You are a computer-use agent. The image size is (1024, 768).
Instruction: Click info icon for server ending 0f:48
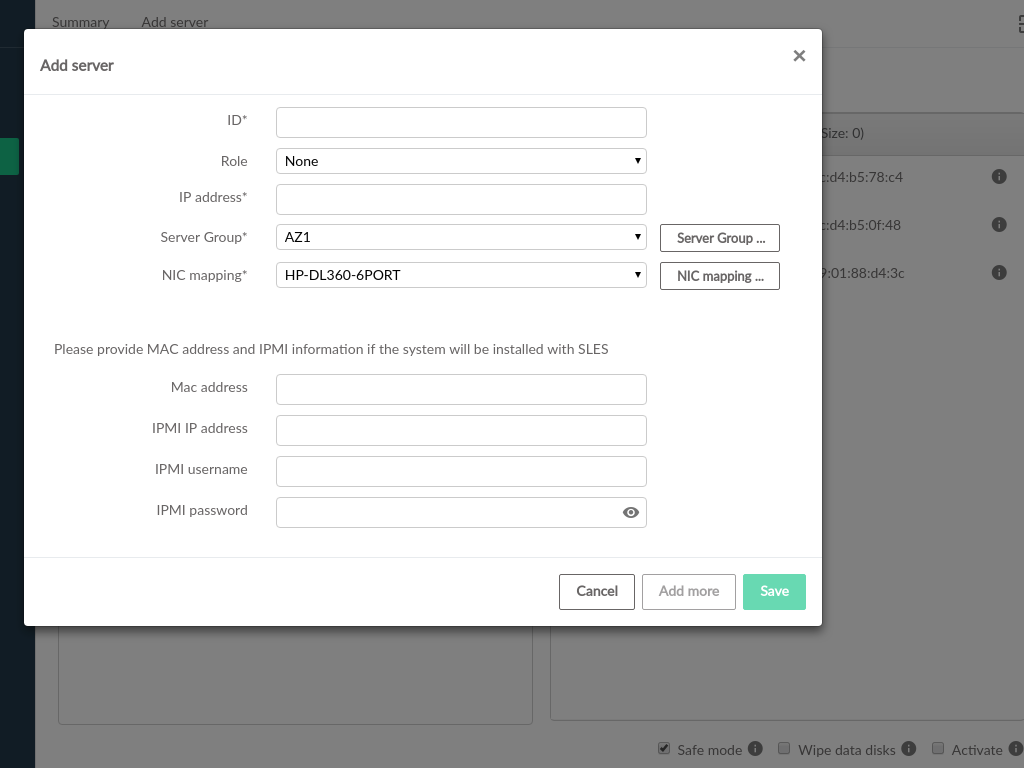pos(998,225)
